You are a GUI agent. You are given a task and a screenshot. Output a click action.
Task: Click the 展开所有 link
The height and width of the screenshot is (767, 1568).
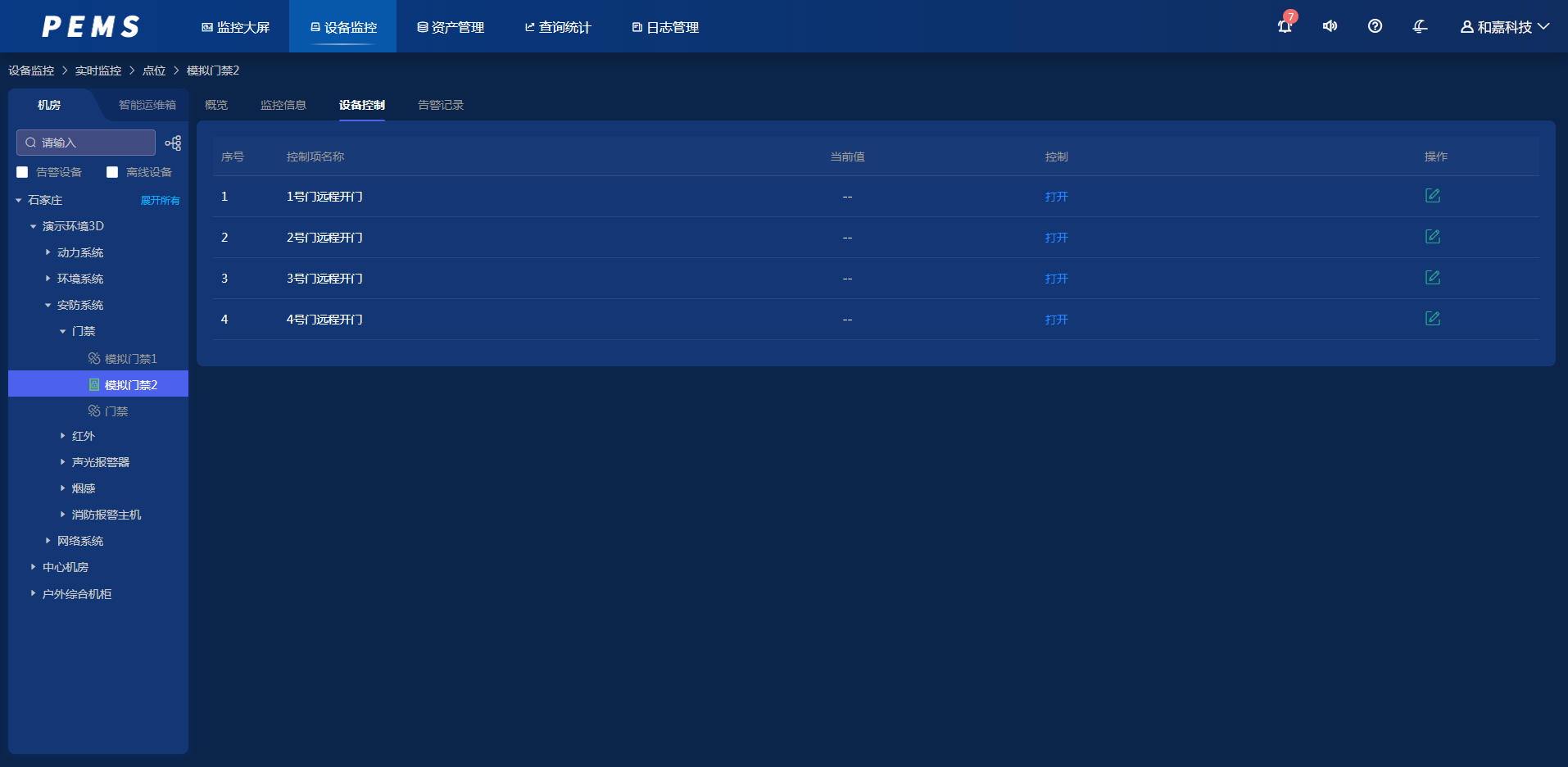pos(160,200)
